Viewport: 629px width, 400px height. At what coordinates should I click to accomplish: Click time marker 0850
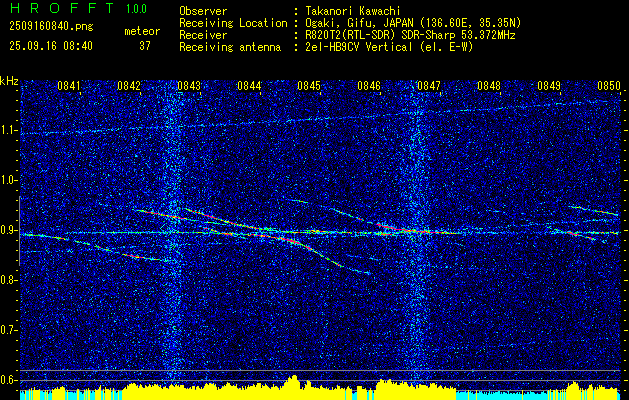(x=609, y=86)
